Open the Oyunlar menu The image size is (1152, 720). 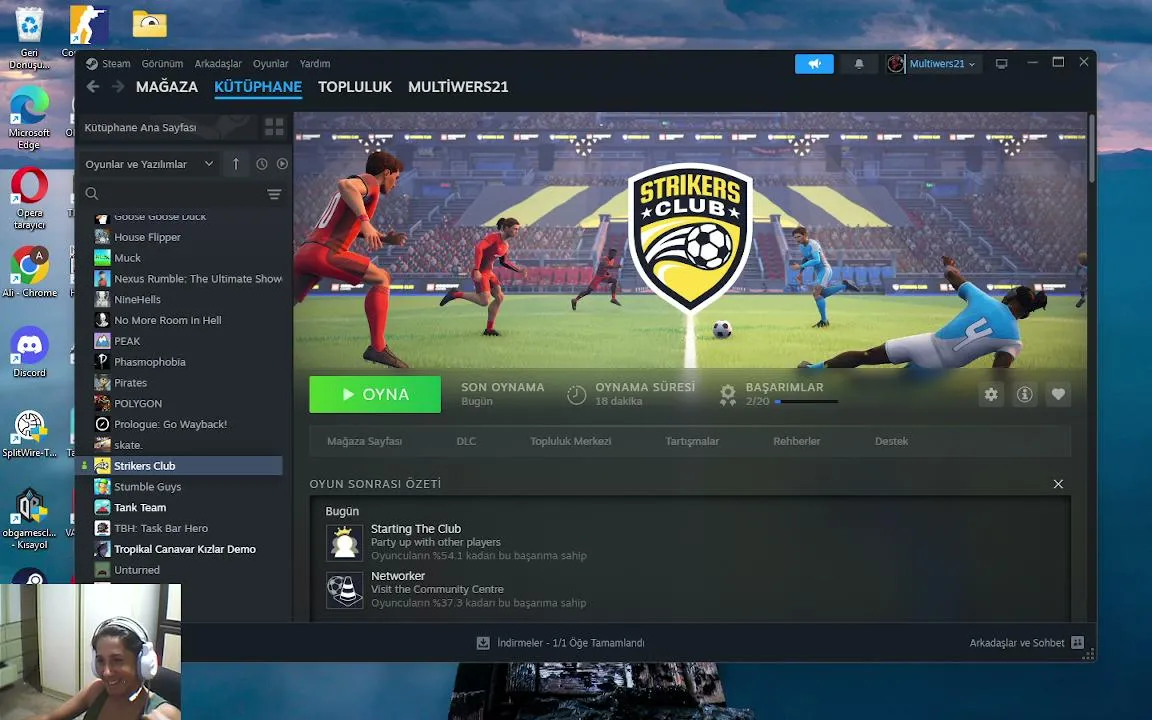(270, 64)
